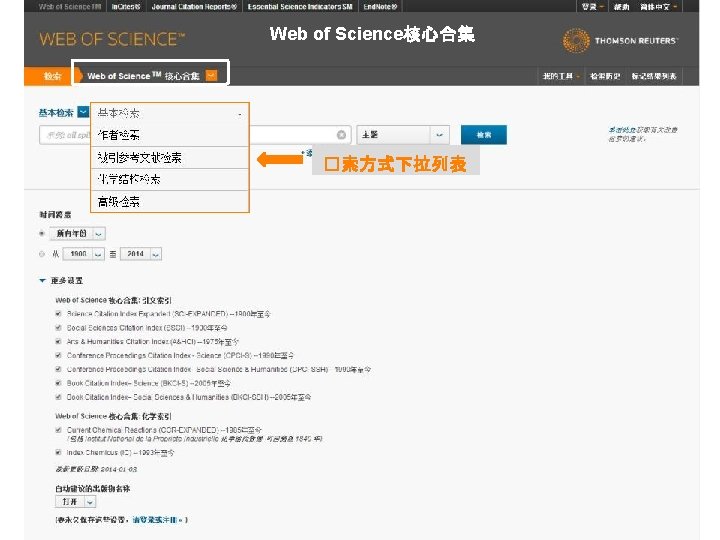Open the 主题 field dropdown
The height and width of the screenshot is (540, 720).
click(403, 135)
